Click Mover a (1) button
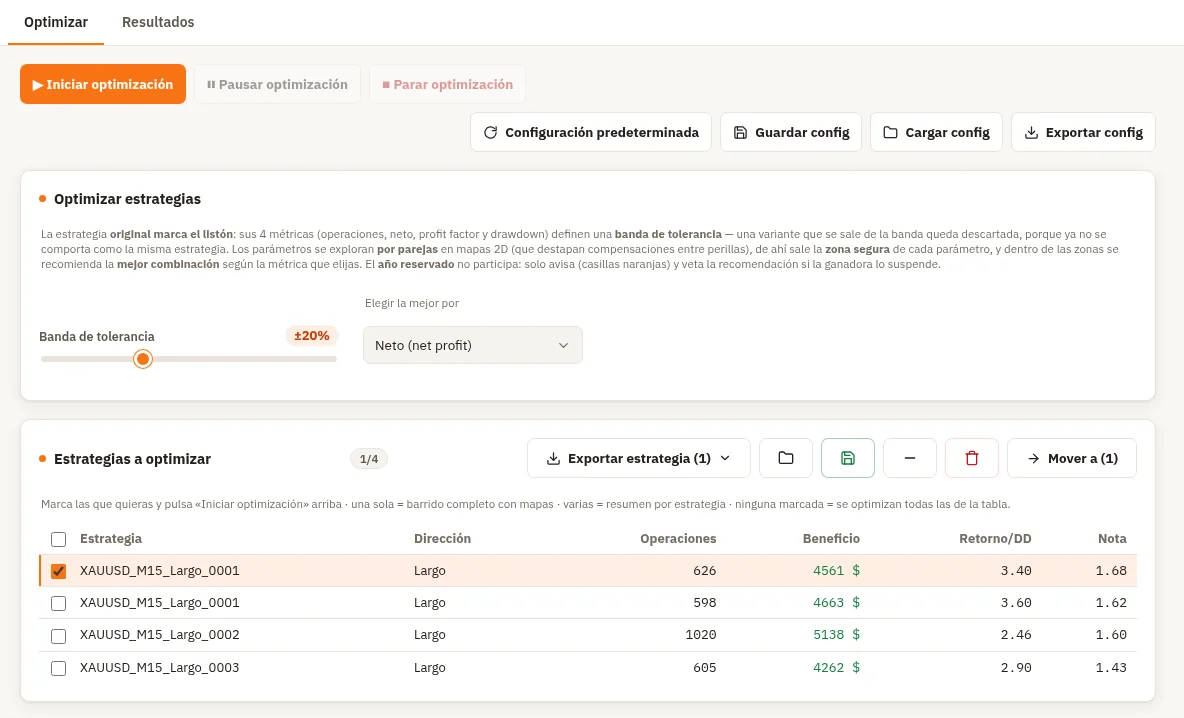This screenshot has width=1184, height=718. click(1071, 458)
